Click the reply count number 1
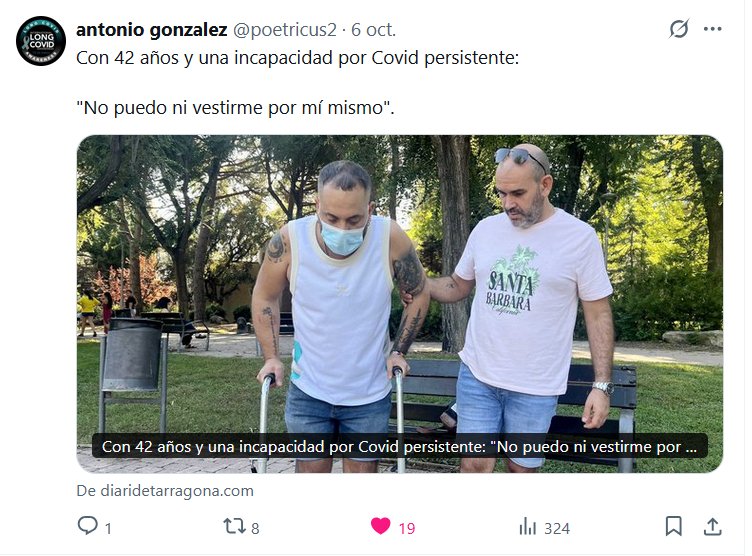Screen dimensions: 752x556 tap(108, 529)
